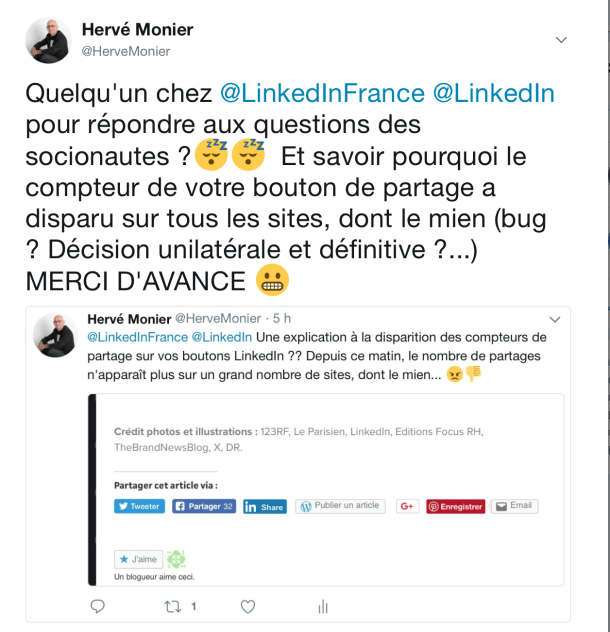
Task: Open the quoted tweet's small avatar
Action: [55, 335]
